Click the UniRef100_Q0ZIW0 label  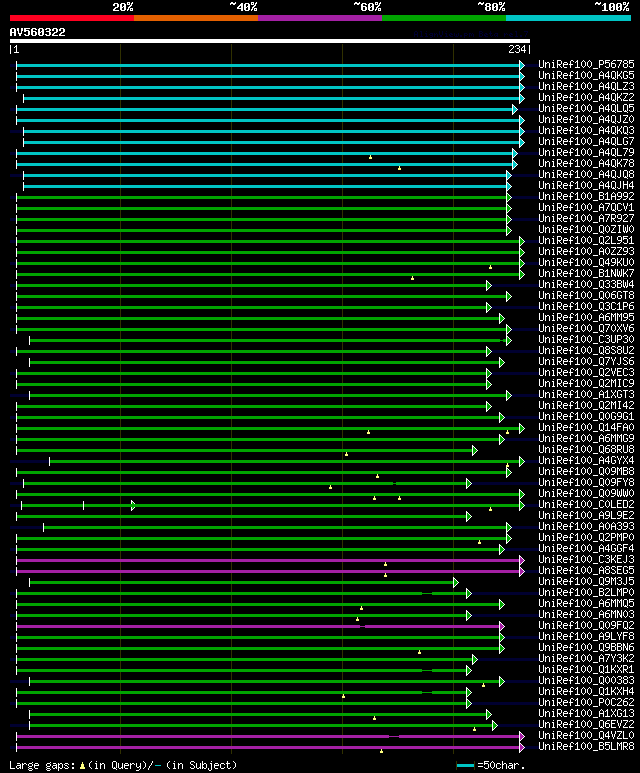586,229
